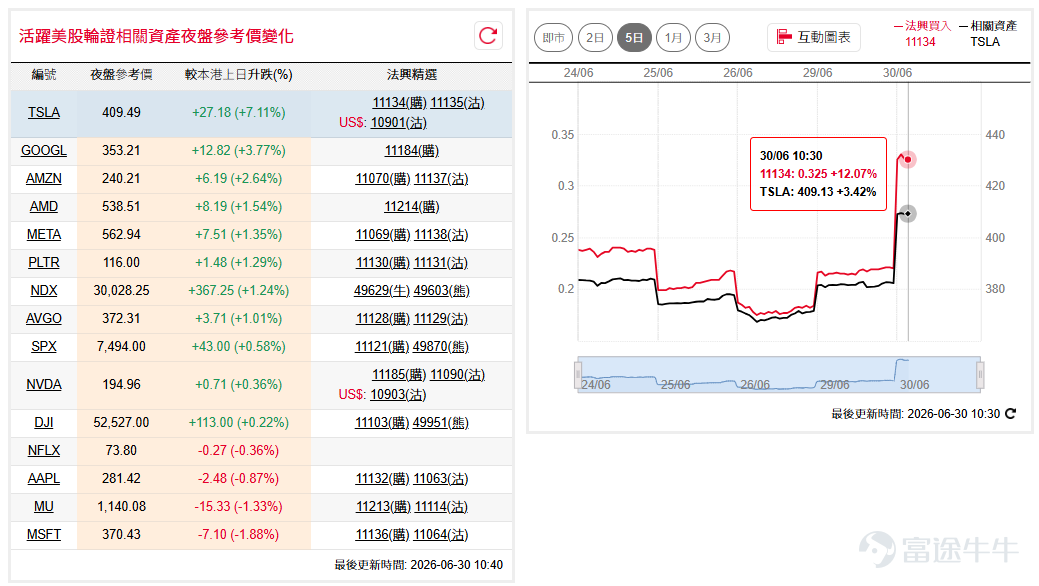Open warrant 11214(購) for AMD

(x=411, y=206)
